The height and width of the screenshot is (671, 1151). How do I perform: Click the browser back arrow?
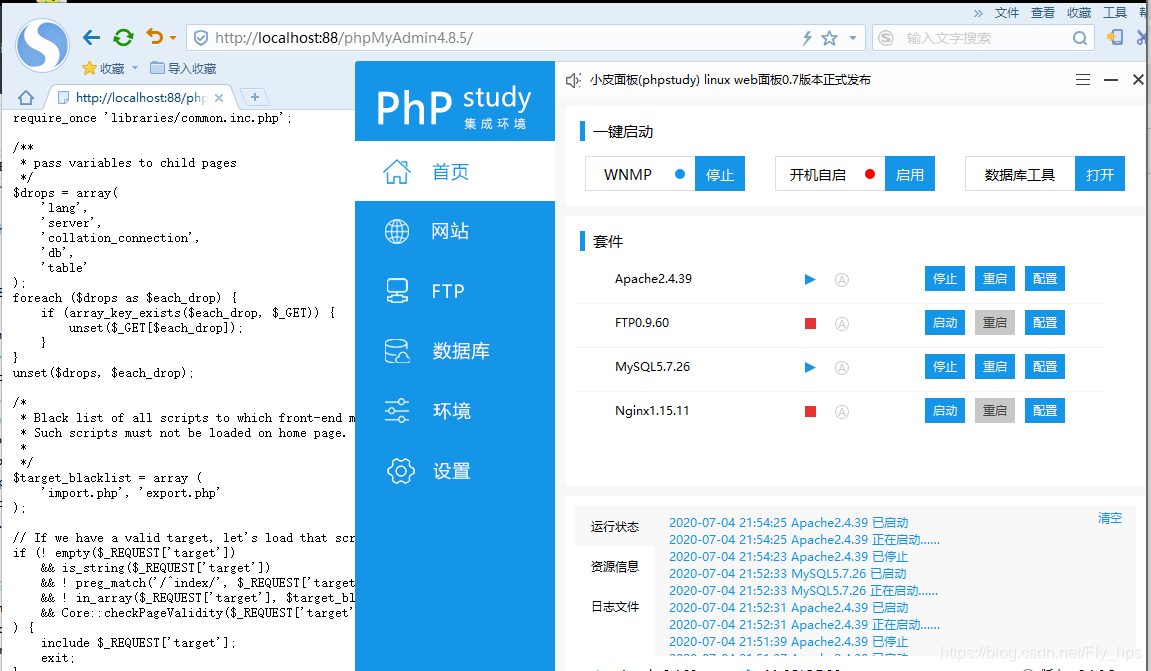(x=91, y=37)
